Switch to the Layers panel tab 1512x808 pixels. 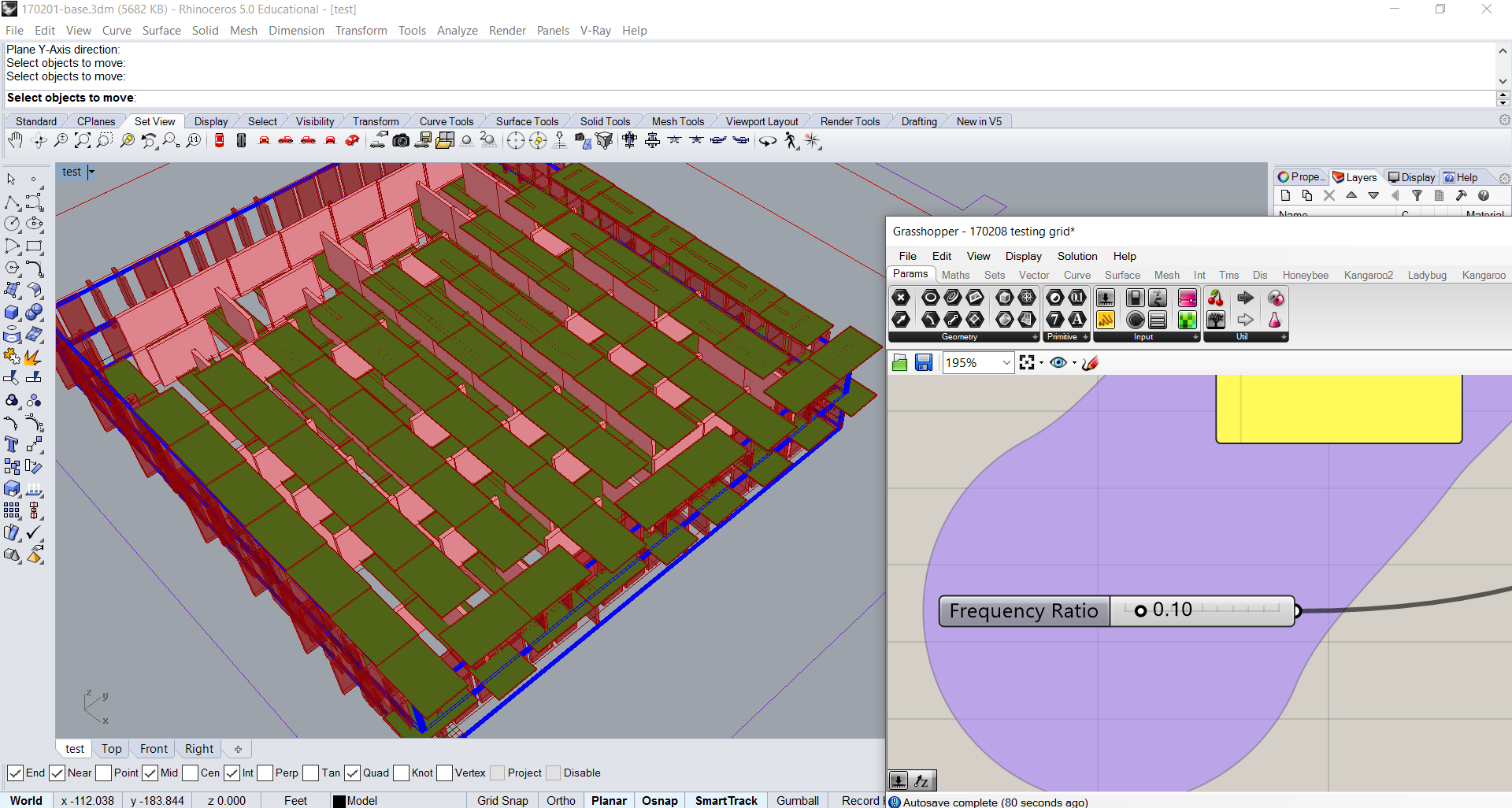tap(1355, 177)
